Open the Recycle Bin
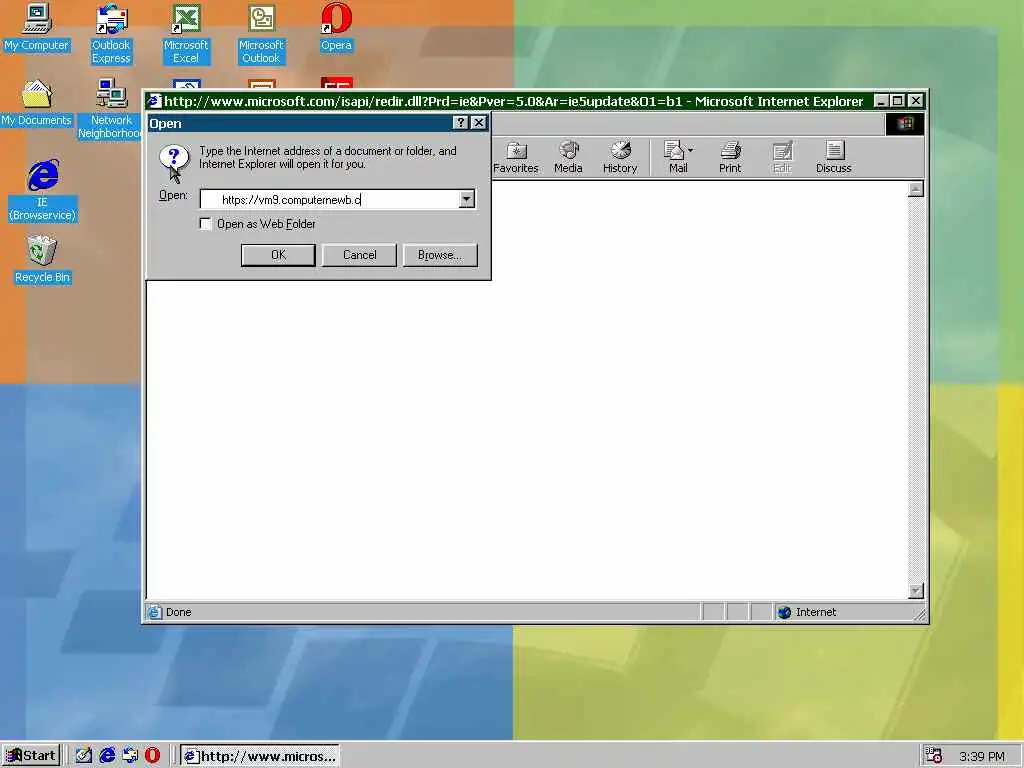This screenshot has height=768, width=1024. point(42,260)
